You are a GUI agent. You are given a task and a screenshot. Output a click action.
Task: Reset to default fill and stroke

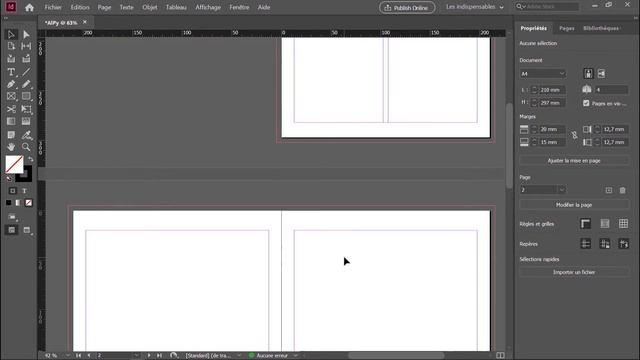9,179
